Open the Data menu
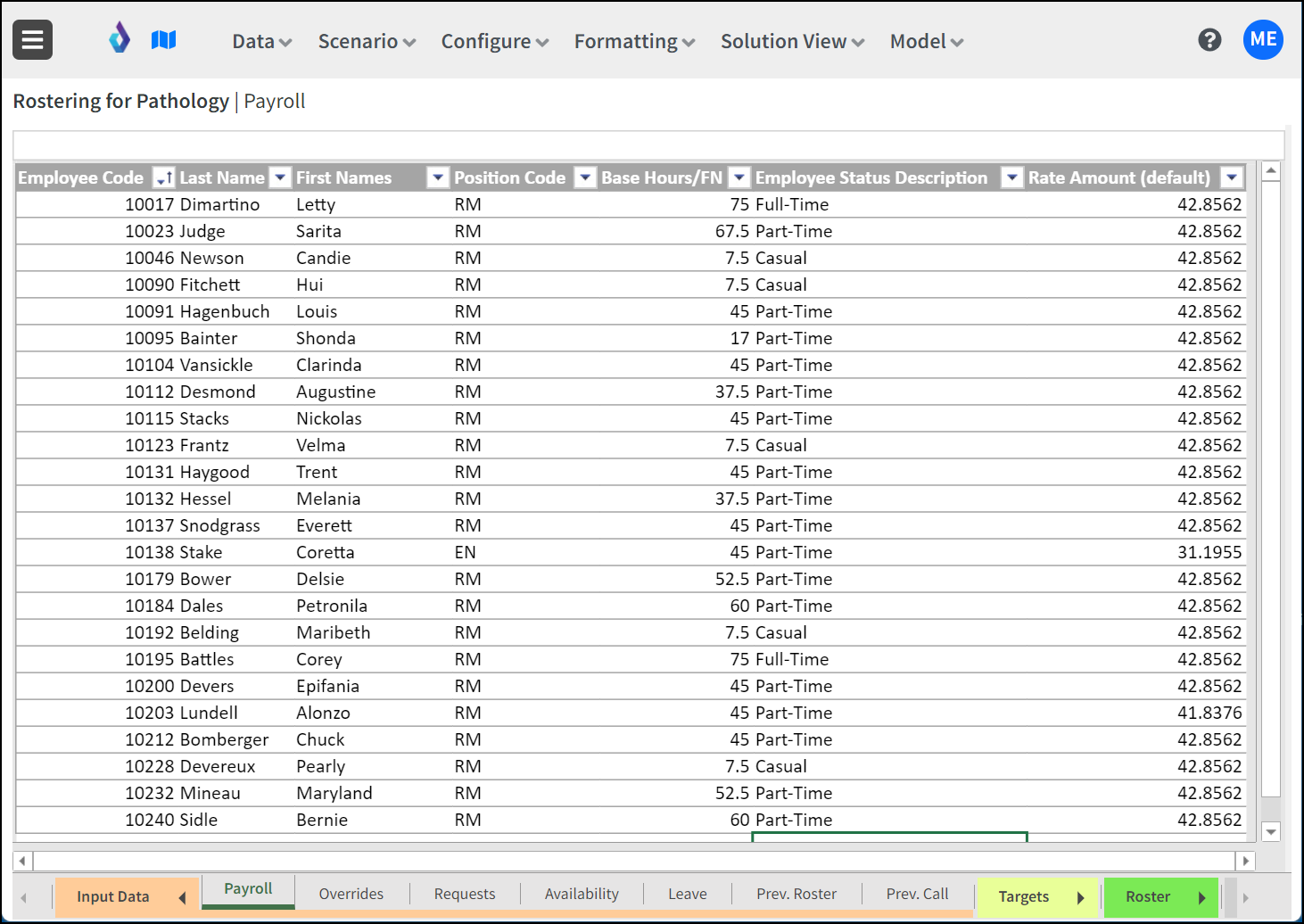The image size is (1304, 924). (x=262, y=41)
